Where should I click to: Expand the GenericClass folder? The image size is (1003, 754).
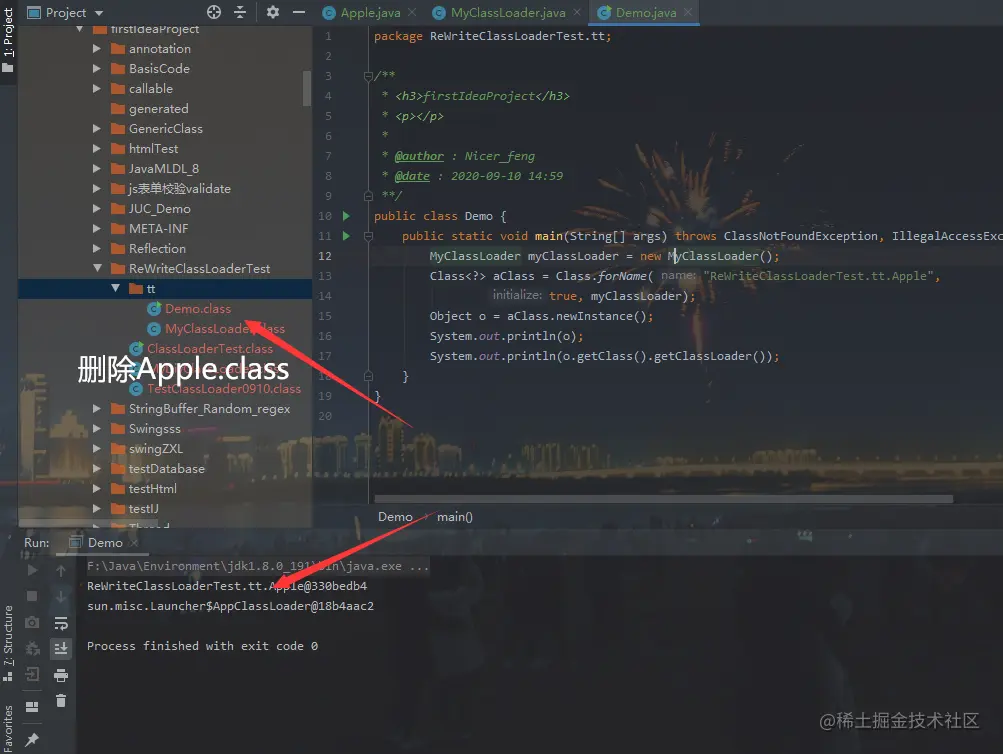coord(97,129)
